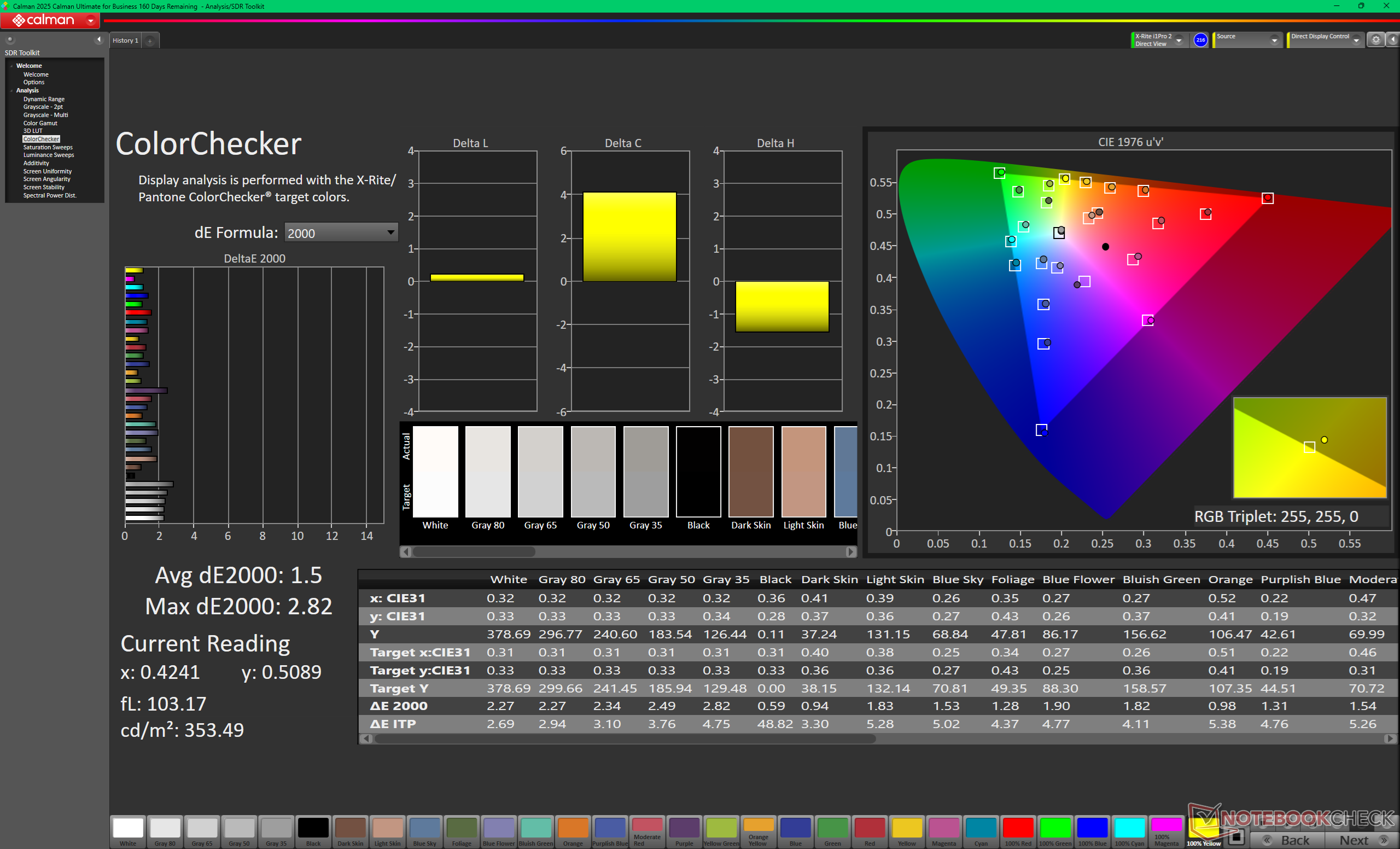Open the Calman logo dropdown arrow

90,20
